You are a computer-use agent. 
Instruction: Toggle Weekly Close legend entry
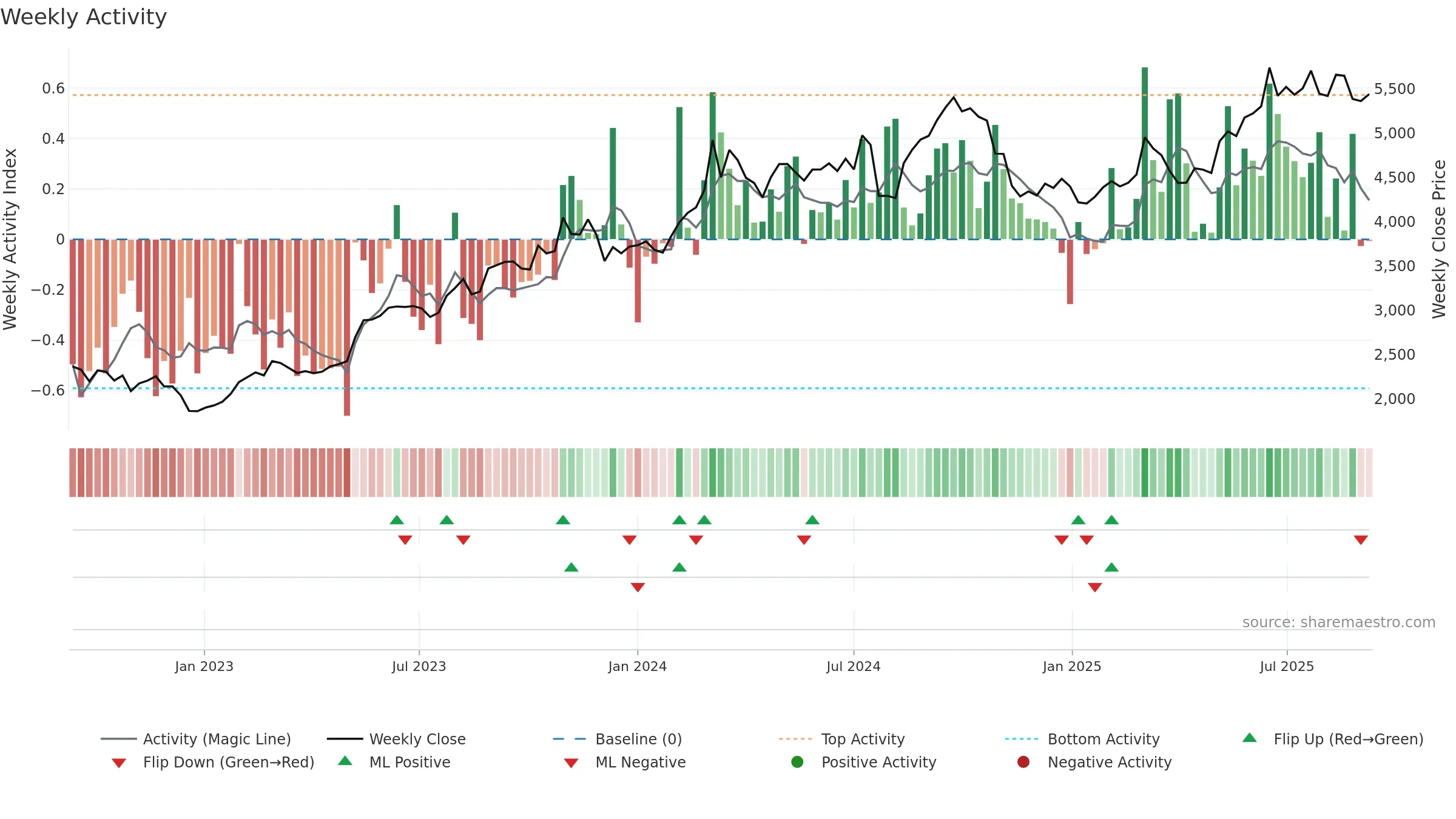click(396, 739)
